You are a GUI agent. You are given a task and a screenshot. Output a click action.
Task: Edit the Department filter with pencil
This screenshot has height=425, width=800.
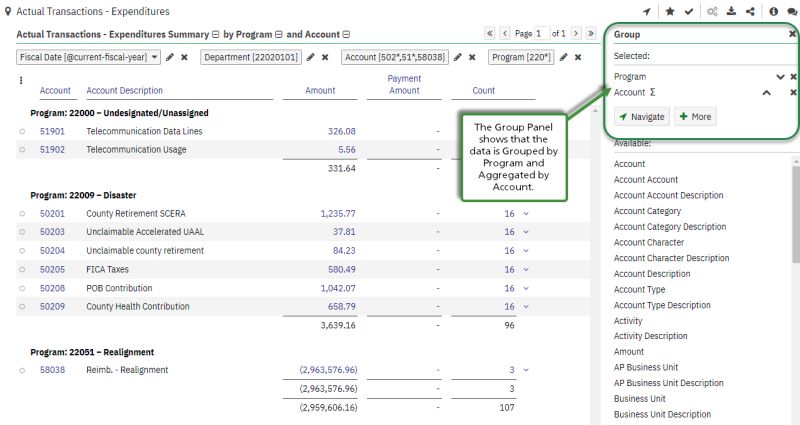point(310,57)
